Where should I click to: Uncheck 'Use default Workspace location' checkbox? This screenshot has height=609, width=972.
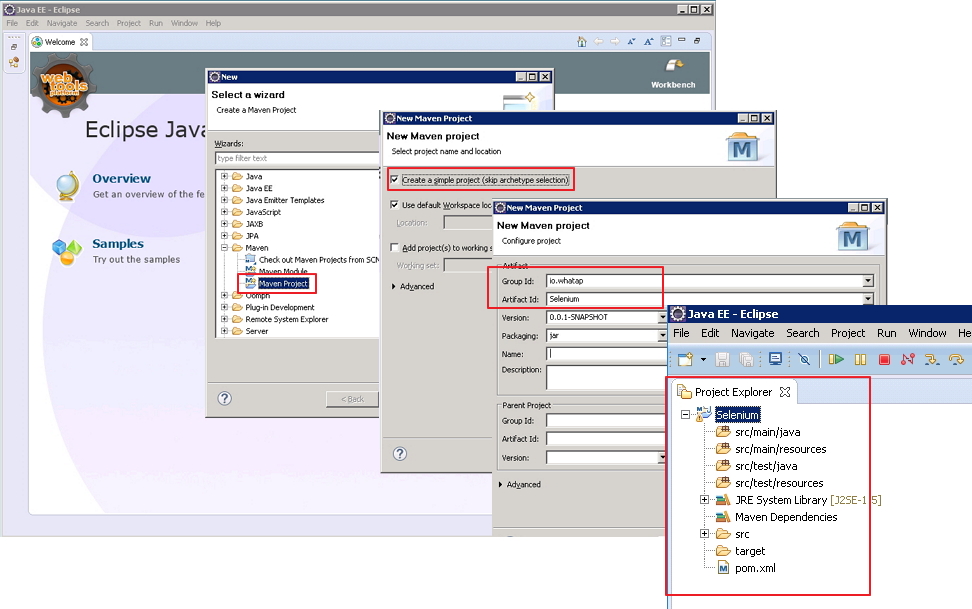[394, 205]
